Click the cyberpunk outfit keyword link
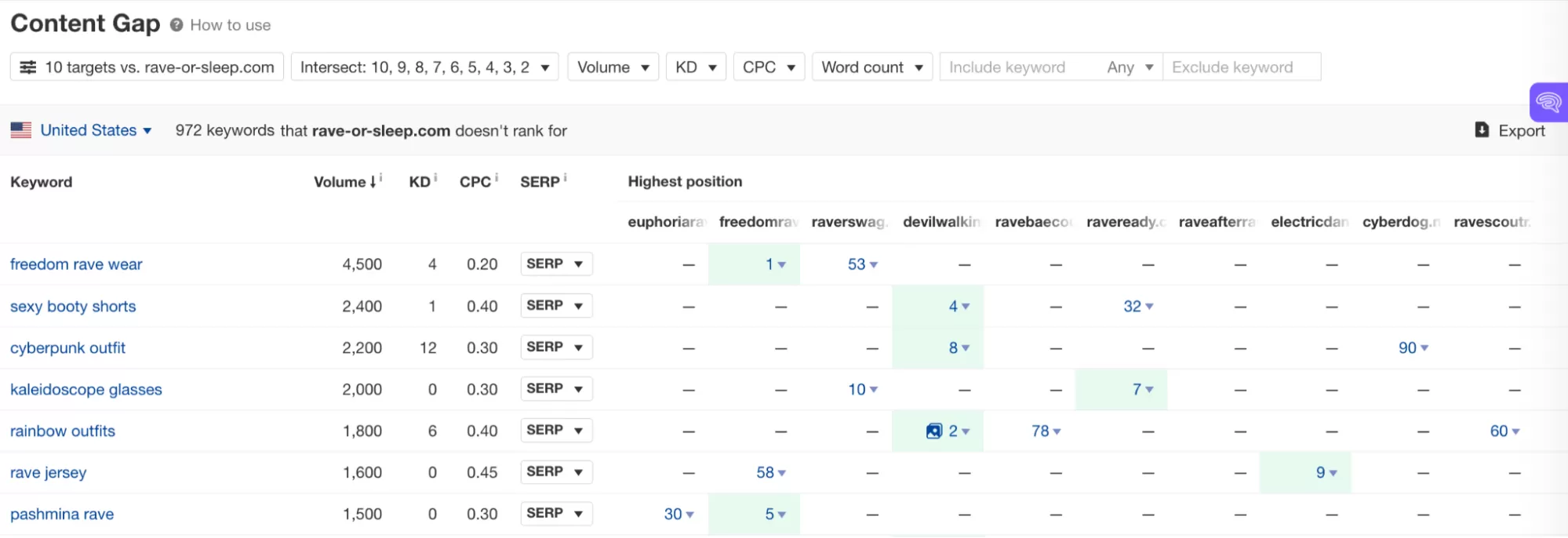This screenshot has width=1568, height=538. coord(67,348)
